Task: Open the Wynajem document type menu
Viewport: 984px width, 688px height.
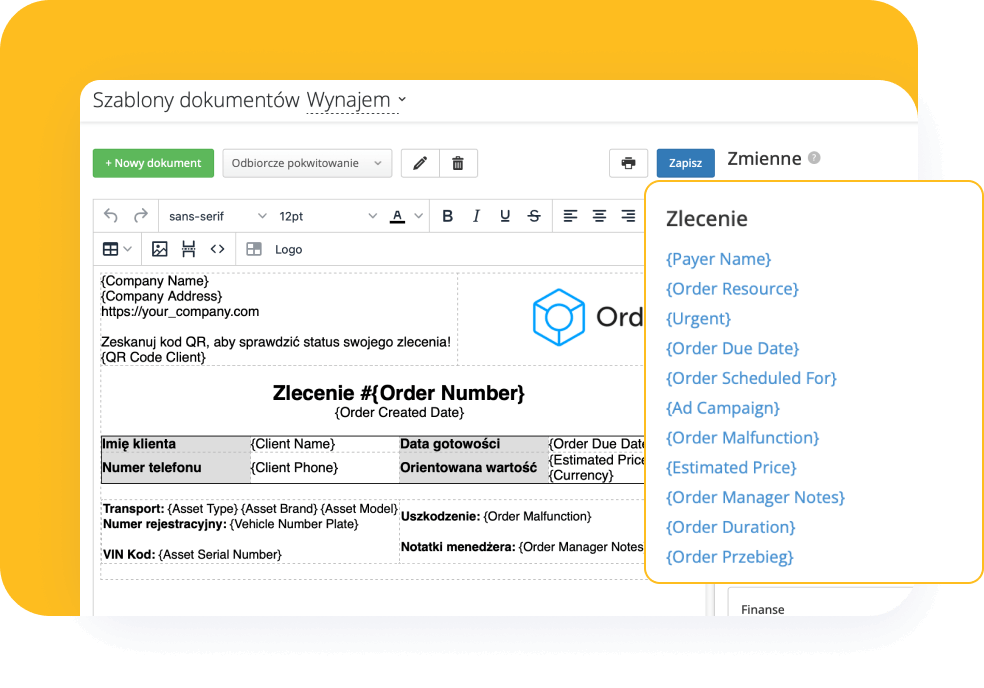Action: (355, 100)
